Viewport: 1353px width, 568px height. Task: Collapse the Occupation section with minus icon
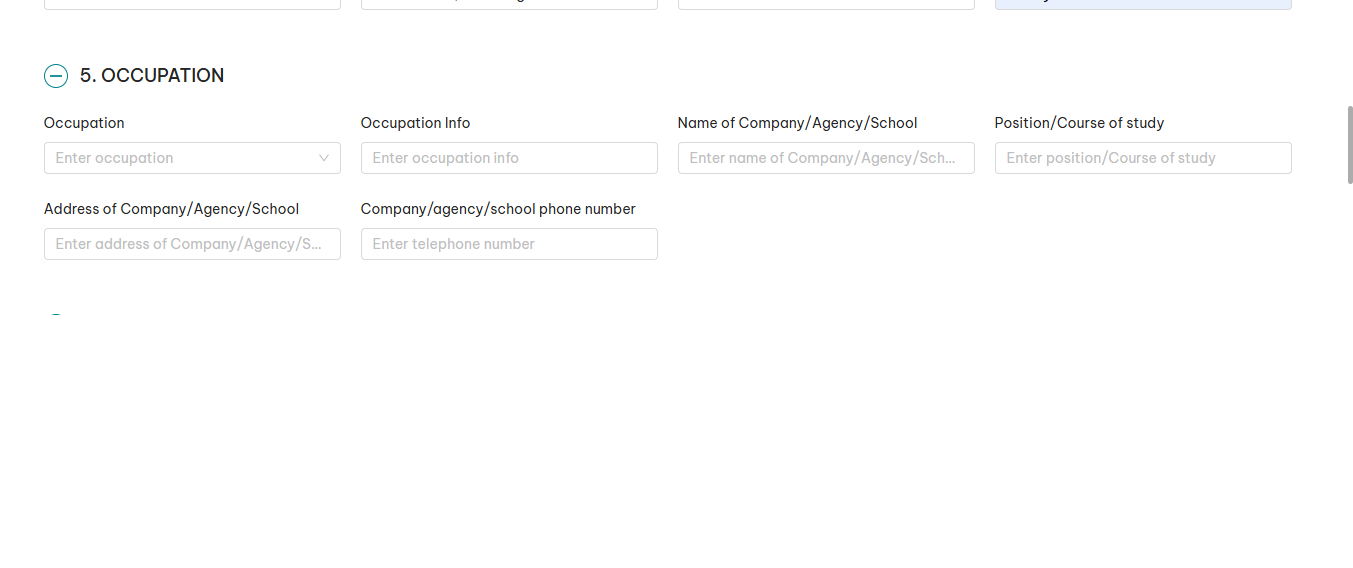coord(56,76)
